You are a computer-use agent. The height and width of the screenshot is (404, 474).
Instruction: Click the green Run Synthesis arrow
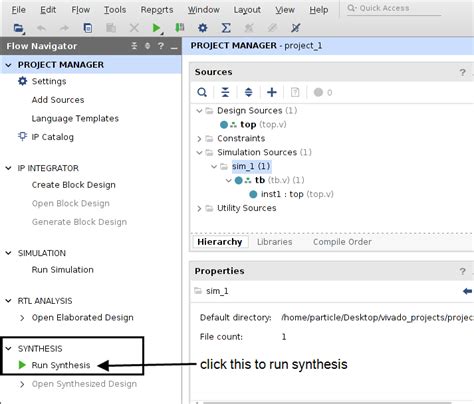pyautogui.click(x=22, y=365)
